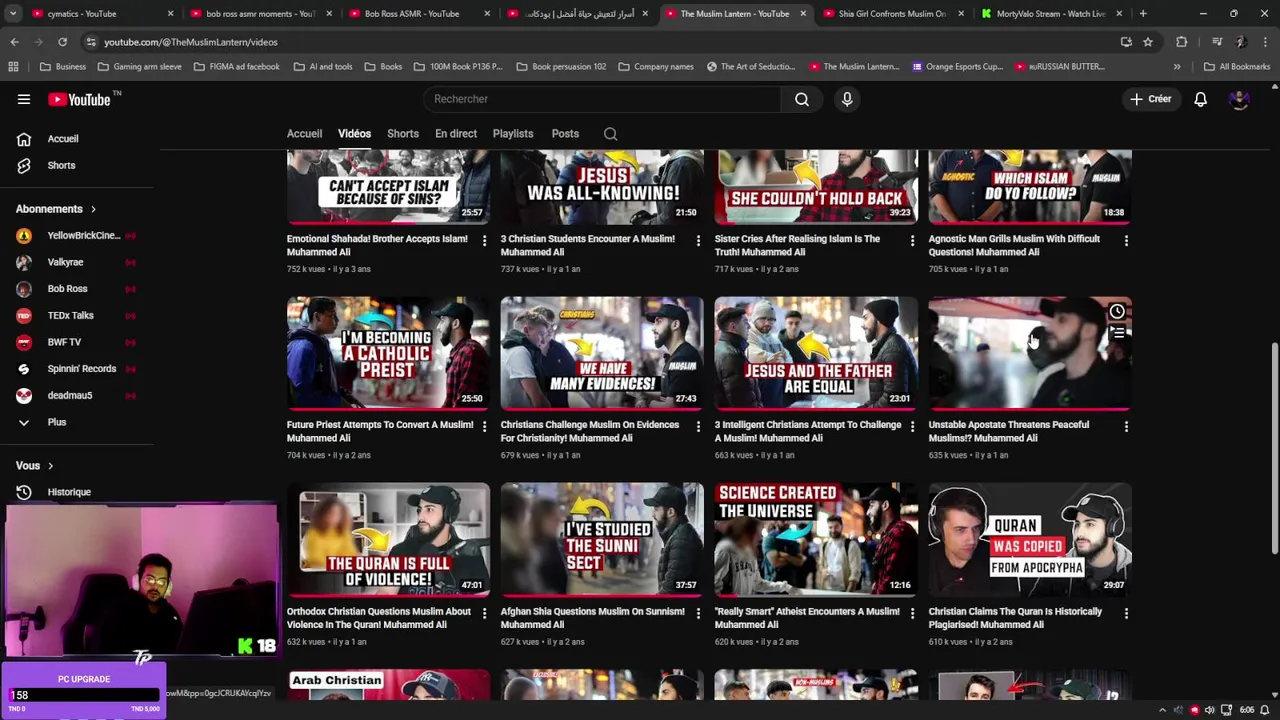Click the Créer button
Image resolution: width=1280 pixels, height=720 pixels.
1151,99
